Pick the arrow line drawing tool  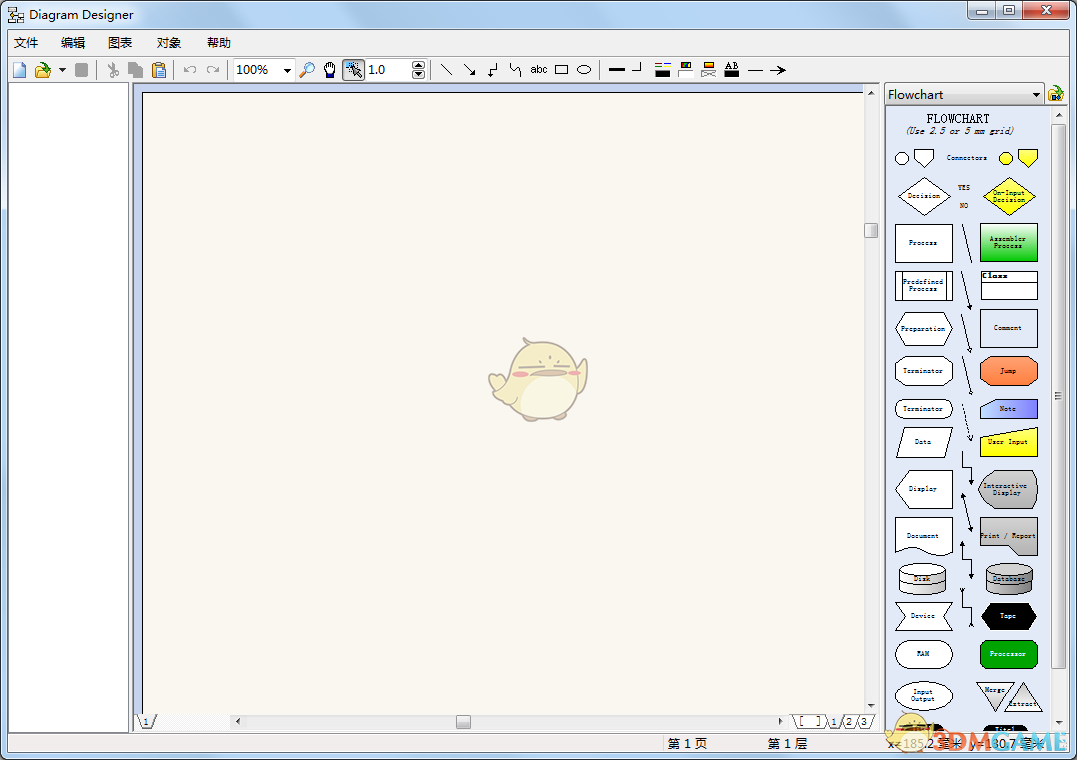point(469,70)
